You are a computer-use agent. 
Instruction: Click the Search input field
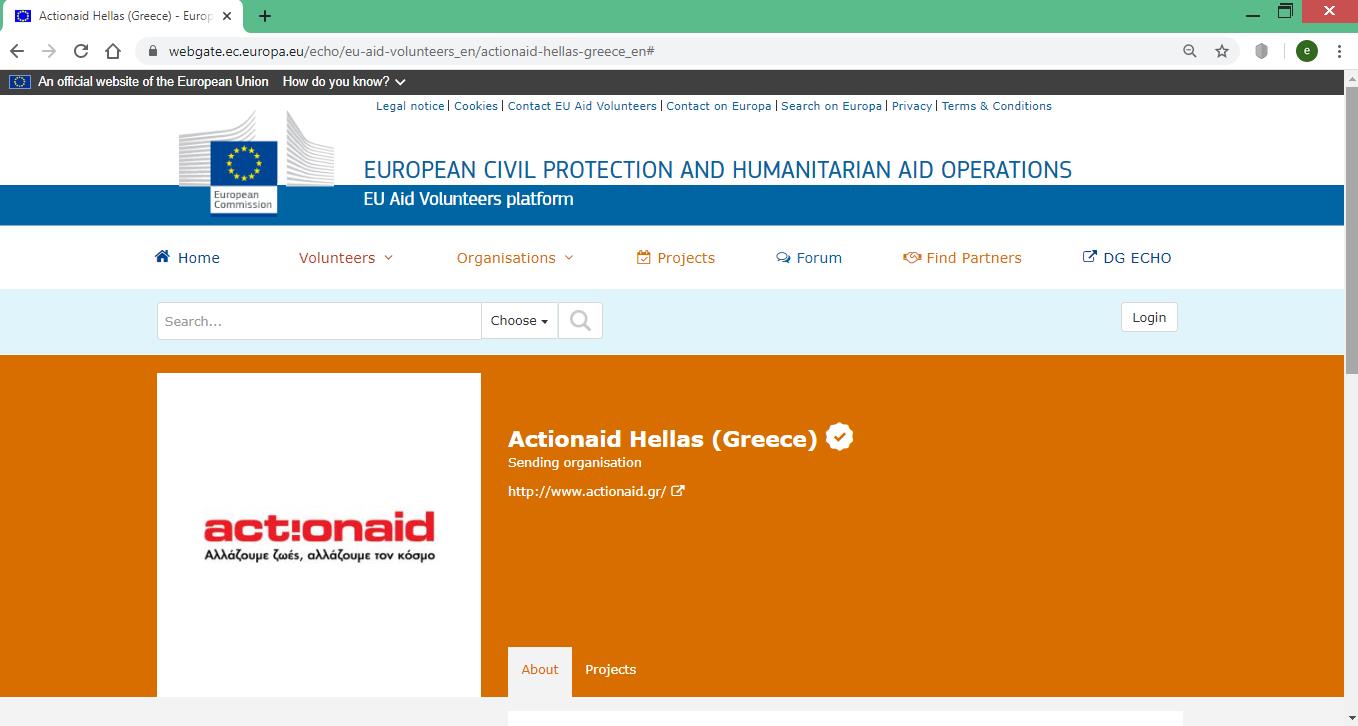pos(319,321)
